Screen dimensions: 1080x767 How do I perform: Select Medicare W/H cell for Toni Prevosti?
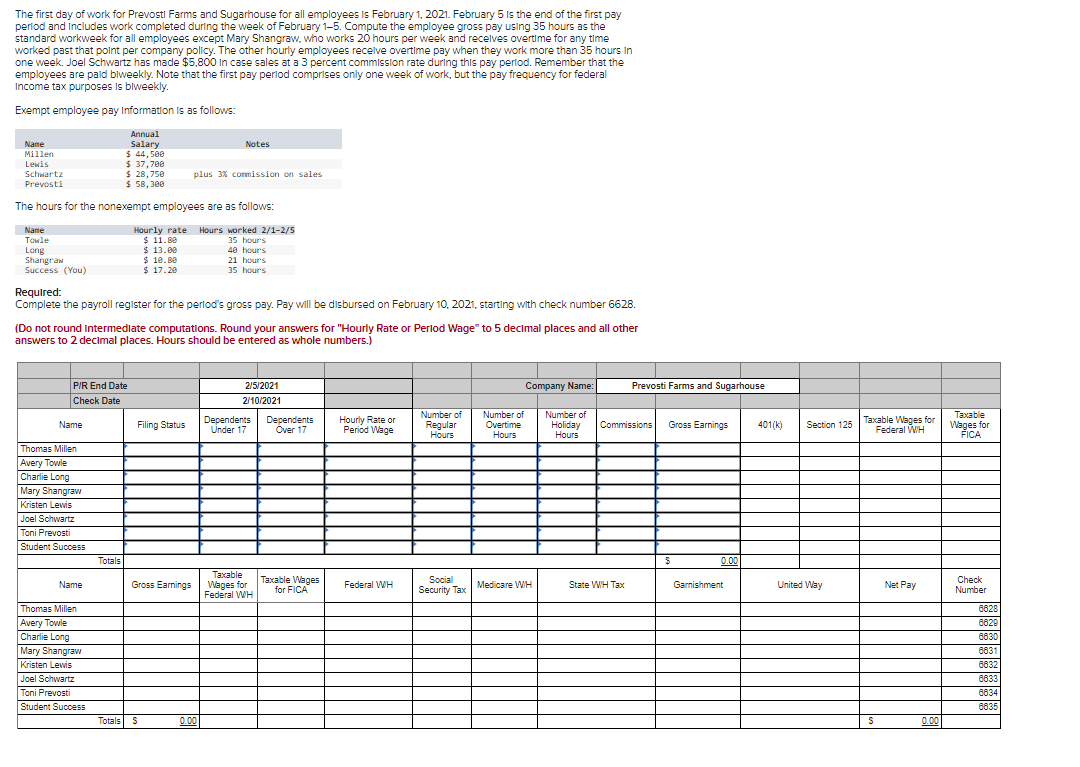click(504, 693)
